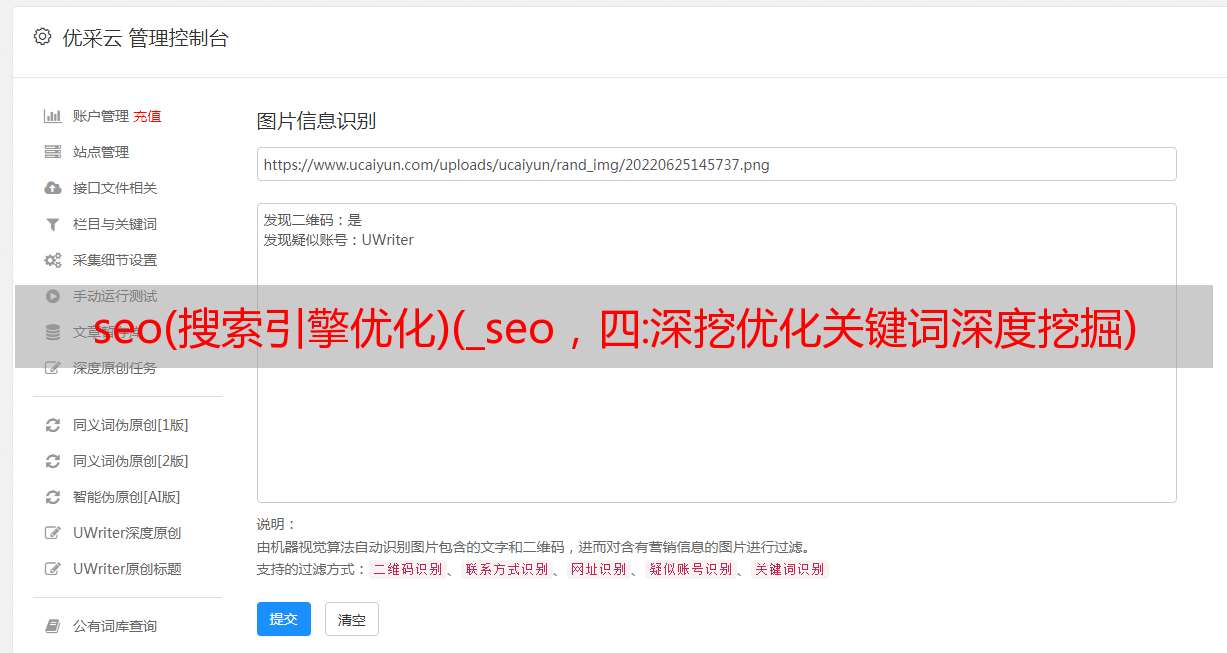Click the refresh icon for 智能伪原创[AI版]
Image resolution: width=1227 pixels, height=653 pixels.
53,497
